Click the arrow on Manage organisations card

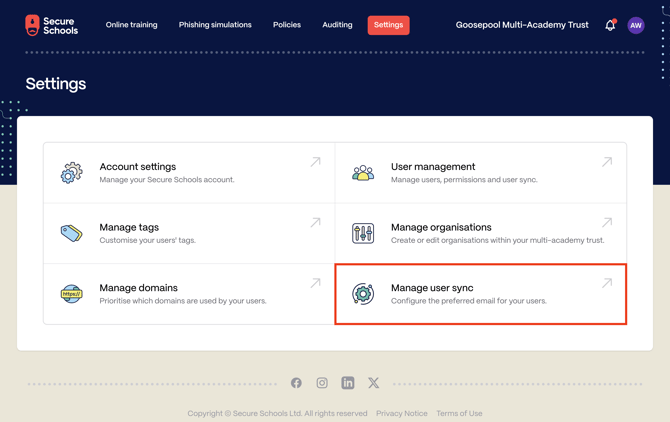pyautogui.click(x=607, y=223)
